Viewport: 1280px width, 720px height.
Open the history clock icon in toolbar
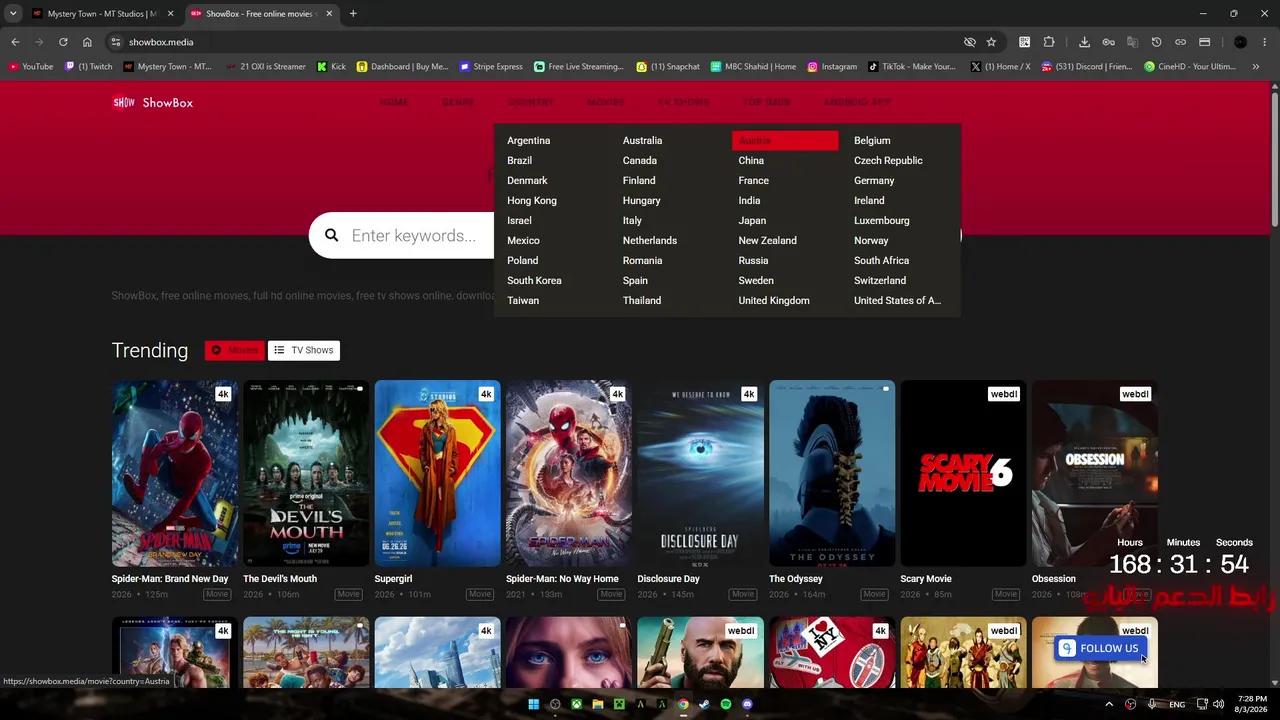pyautogui.click(x=1156, y=42)
